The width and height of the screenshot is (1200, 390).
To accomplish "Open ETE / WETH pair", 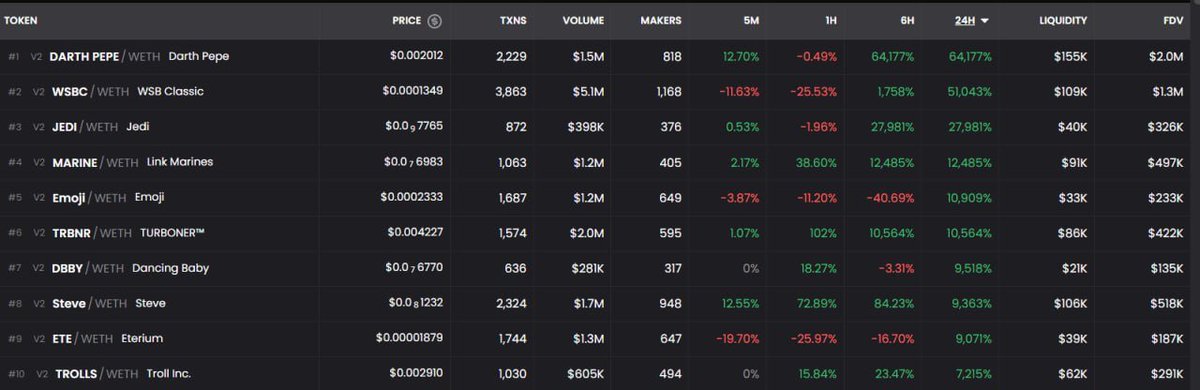I will [x=82, y=339].
